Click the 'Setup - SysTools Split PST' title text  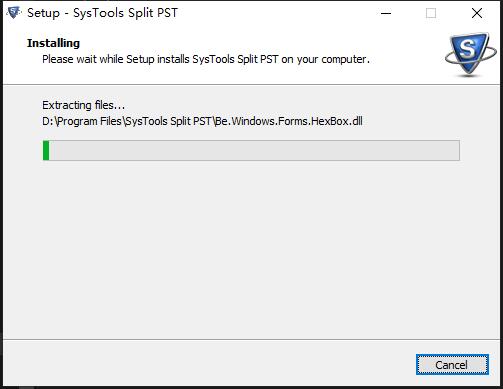pos(102,13)
